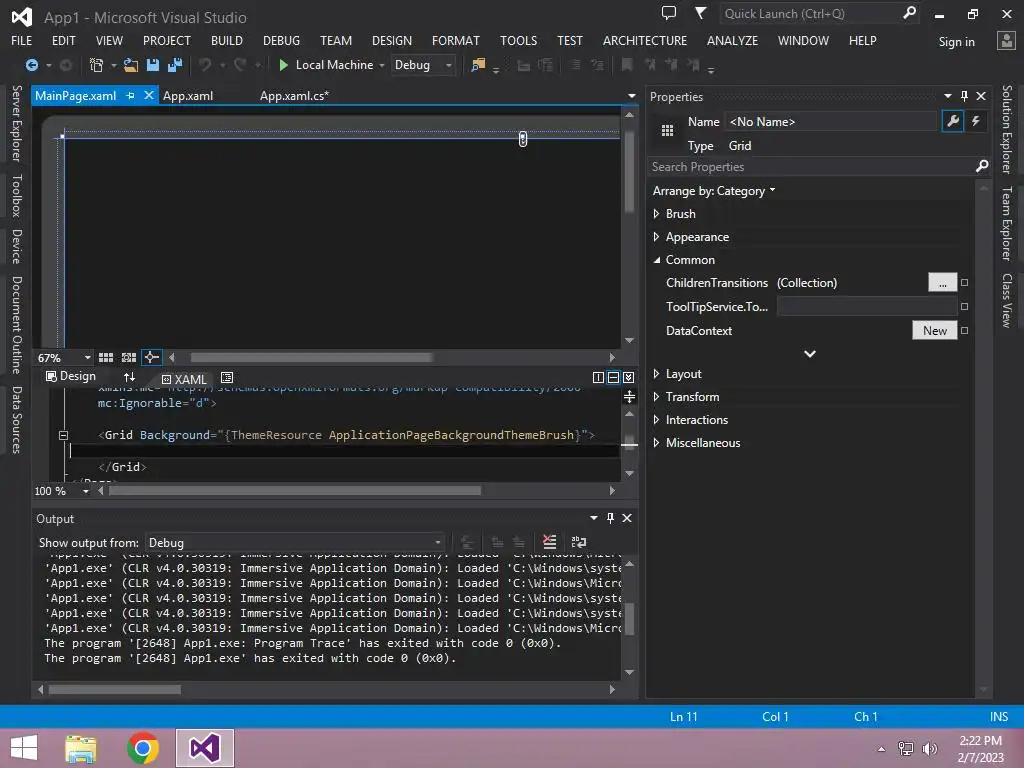Open the XAML document outline icon

click(227, 377)
